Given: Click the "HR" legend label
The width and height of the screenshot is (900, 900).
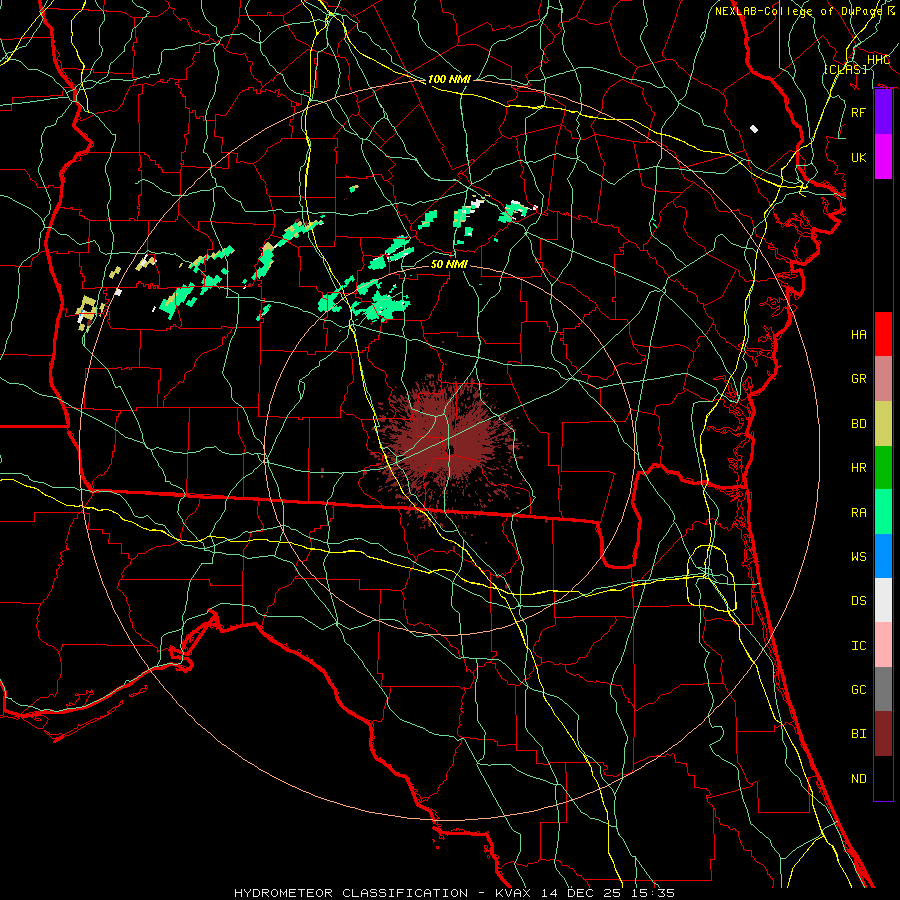Looking at the screenshot, I should click(x=859, y=468).
